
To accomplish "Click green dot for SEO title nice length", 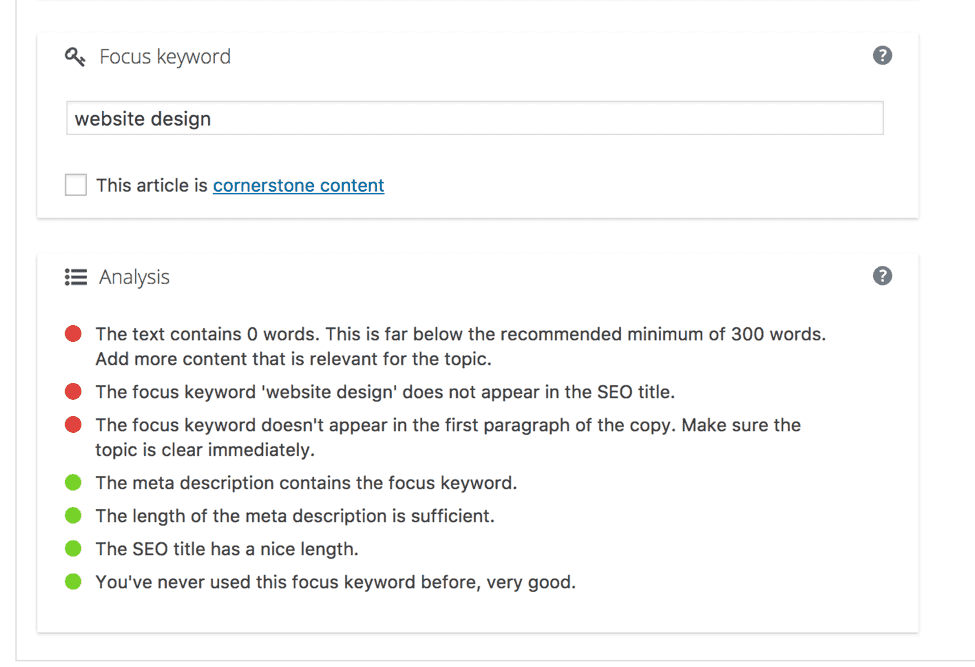I will pos(73,548).
